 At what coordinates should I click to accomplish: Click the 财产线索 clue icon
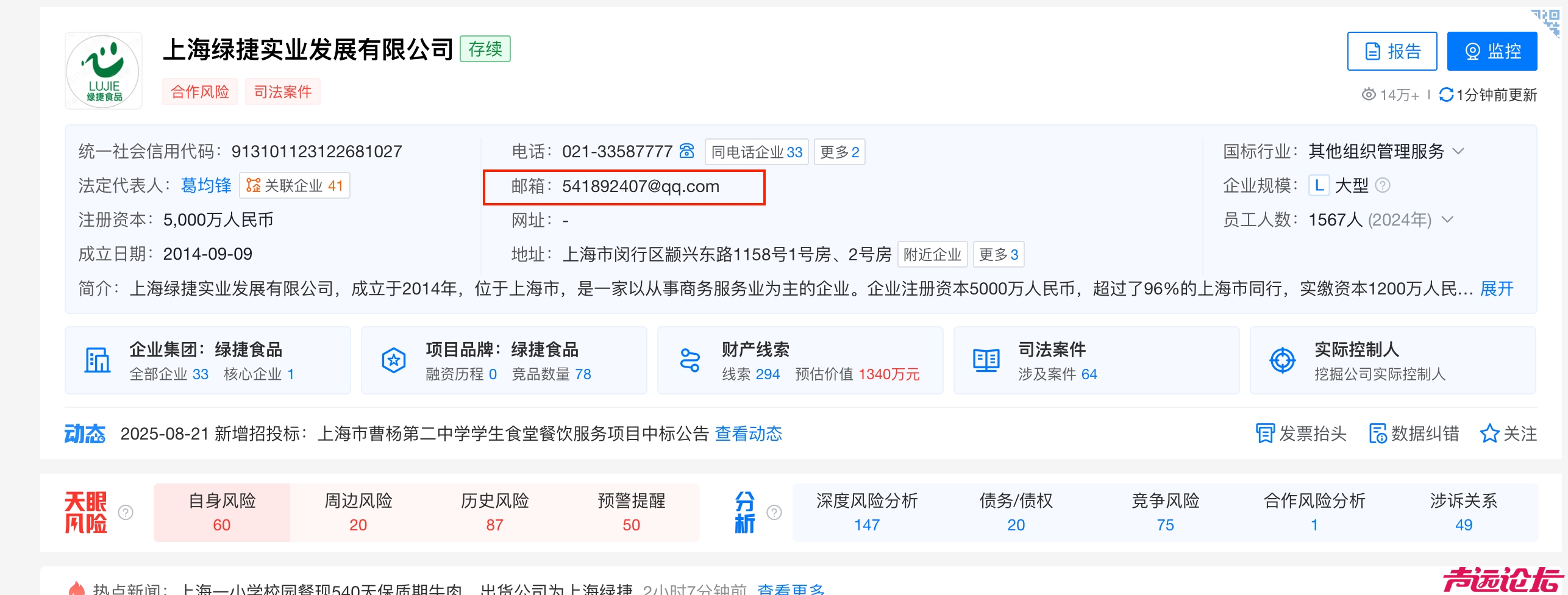[690, 360]
